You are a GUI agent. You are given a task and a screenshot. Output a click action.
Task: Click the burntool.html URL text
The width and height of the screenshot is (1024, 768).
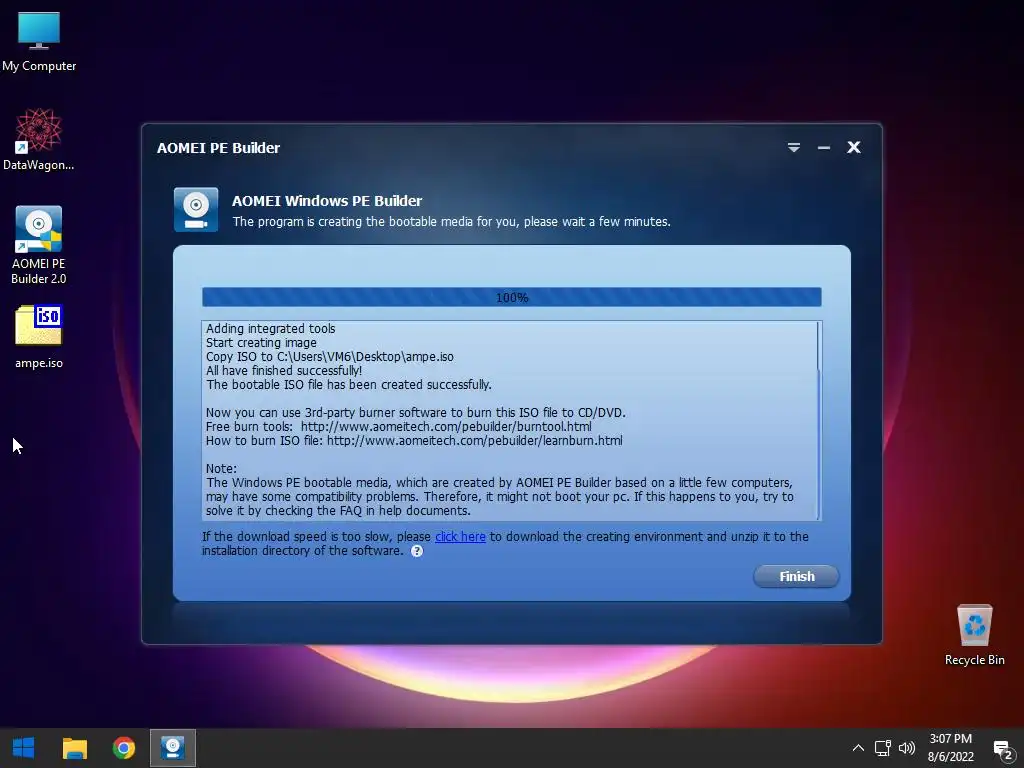(x=446, y=426)
